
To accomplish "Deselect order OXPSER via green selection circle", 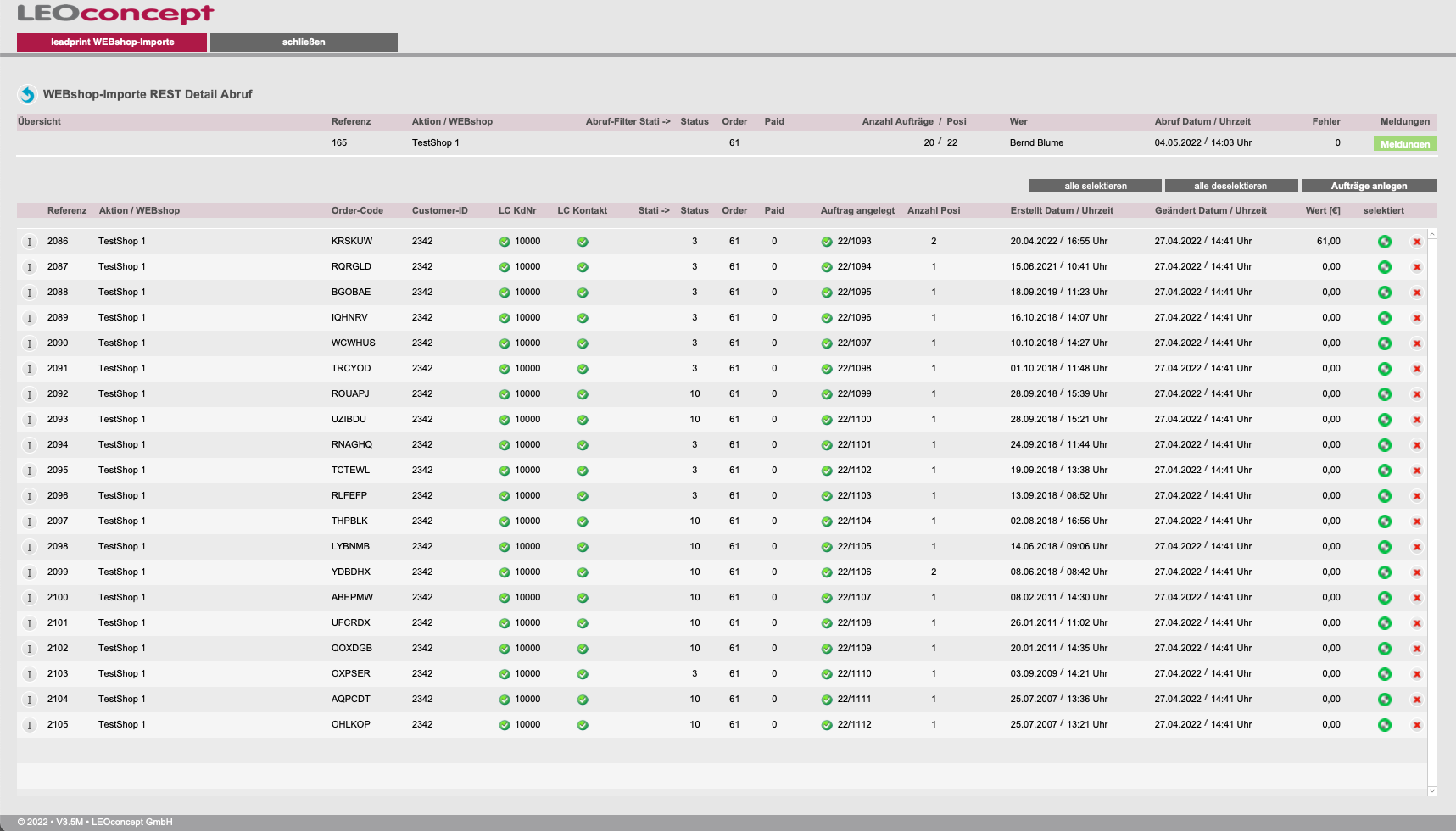I will point(1385,674).
